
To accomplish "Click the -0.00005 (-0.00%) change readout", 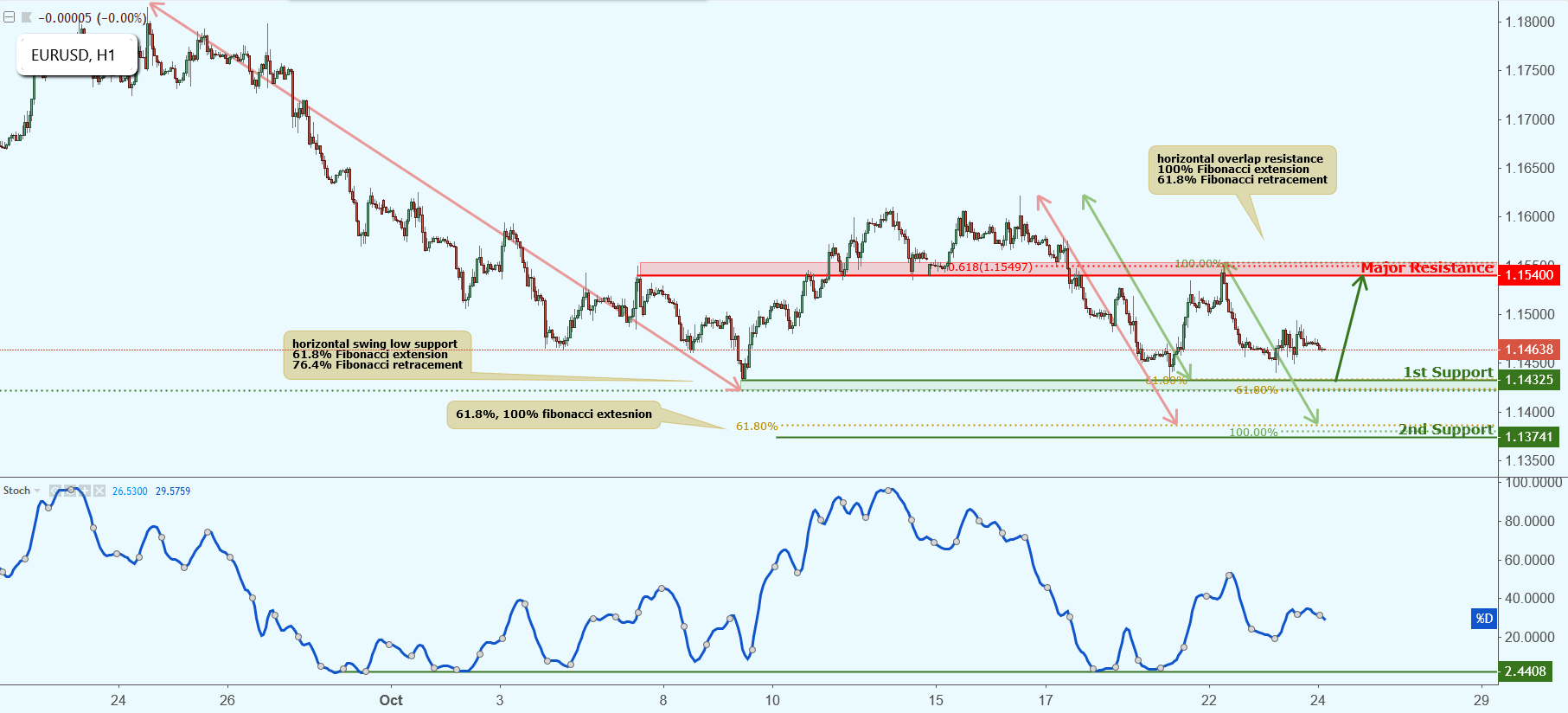I will (93, 17).
